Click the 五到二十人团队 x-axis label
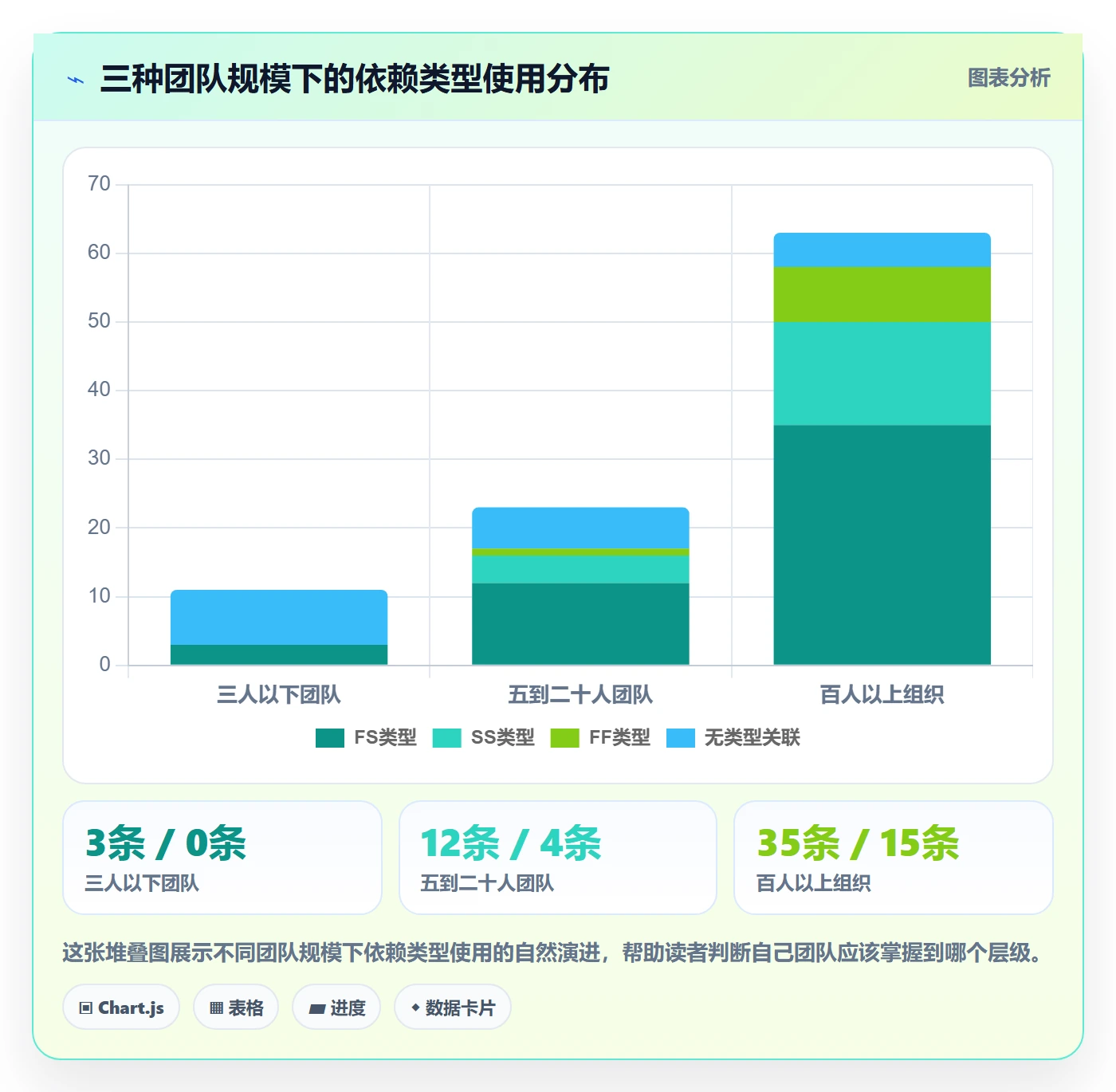1116x1092 pixels. point(580,695)
